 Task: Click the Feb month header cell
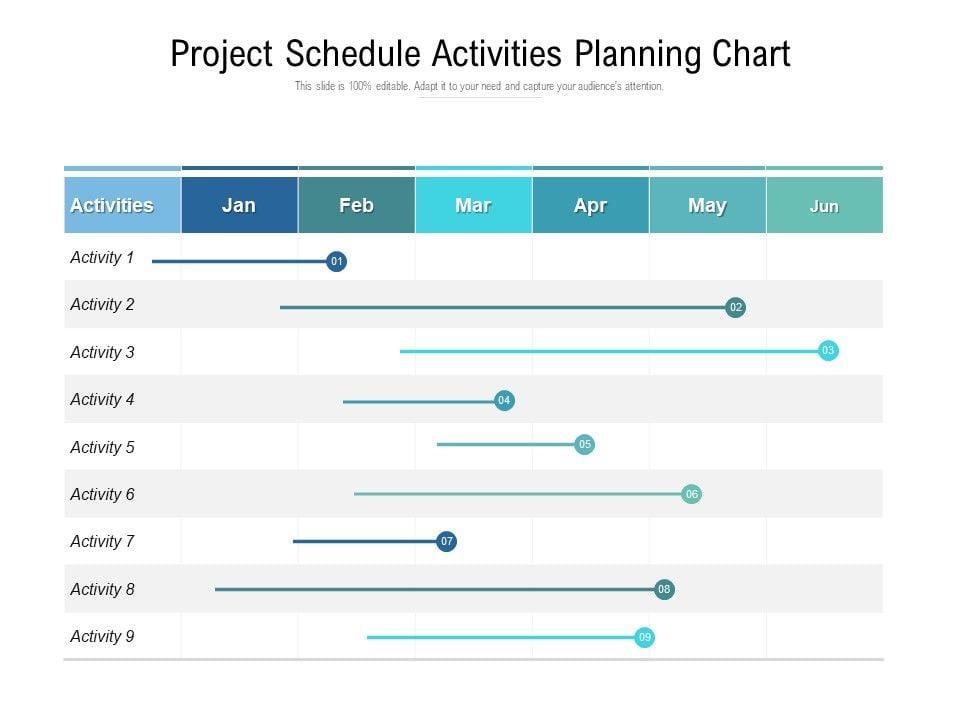[x=356, y=205]
